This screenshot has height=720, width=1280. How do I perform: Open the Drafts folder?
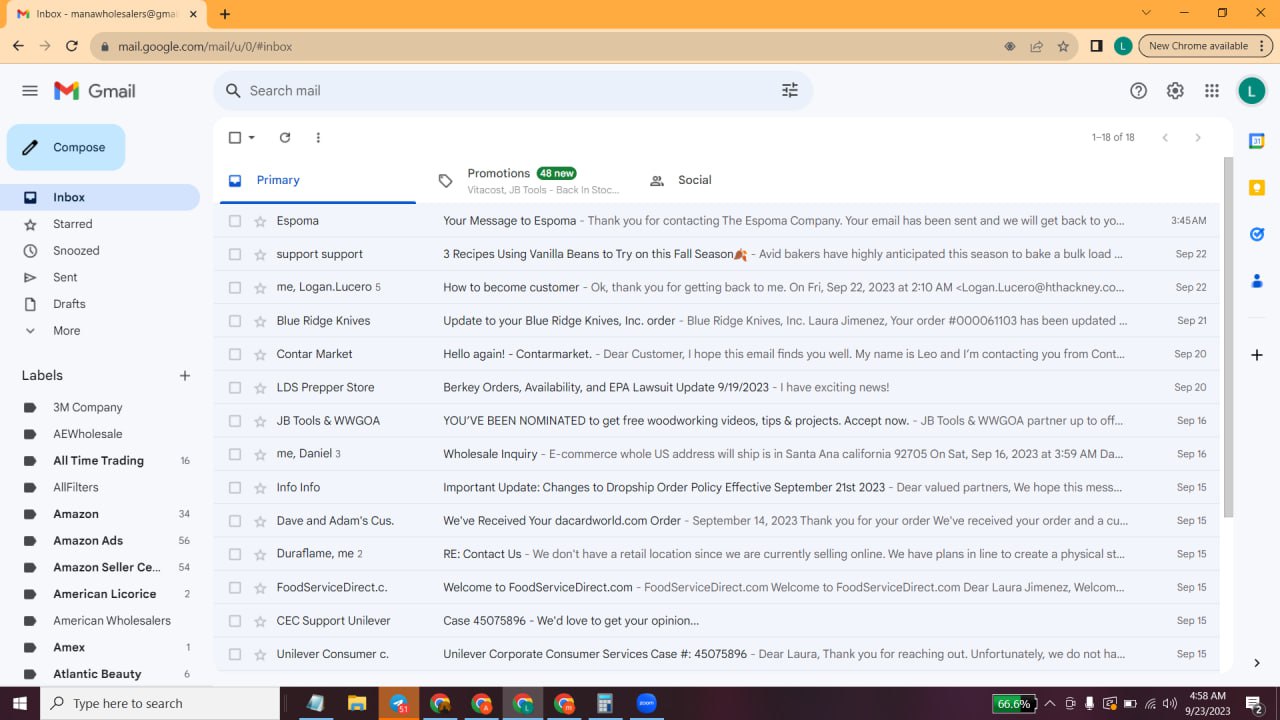tap(100, 304)
